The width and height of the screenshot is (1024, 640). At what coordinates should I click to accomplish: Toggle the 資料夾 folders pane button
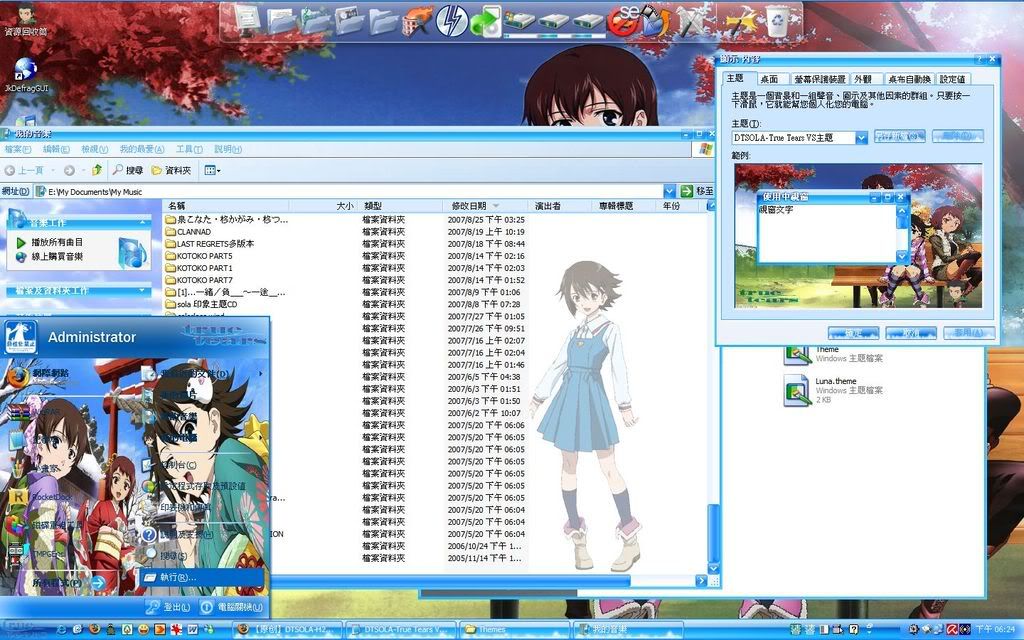tap(171, 170)
